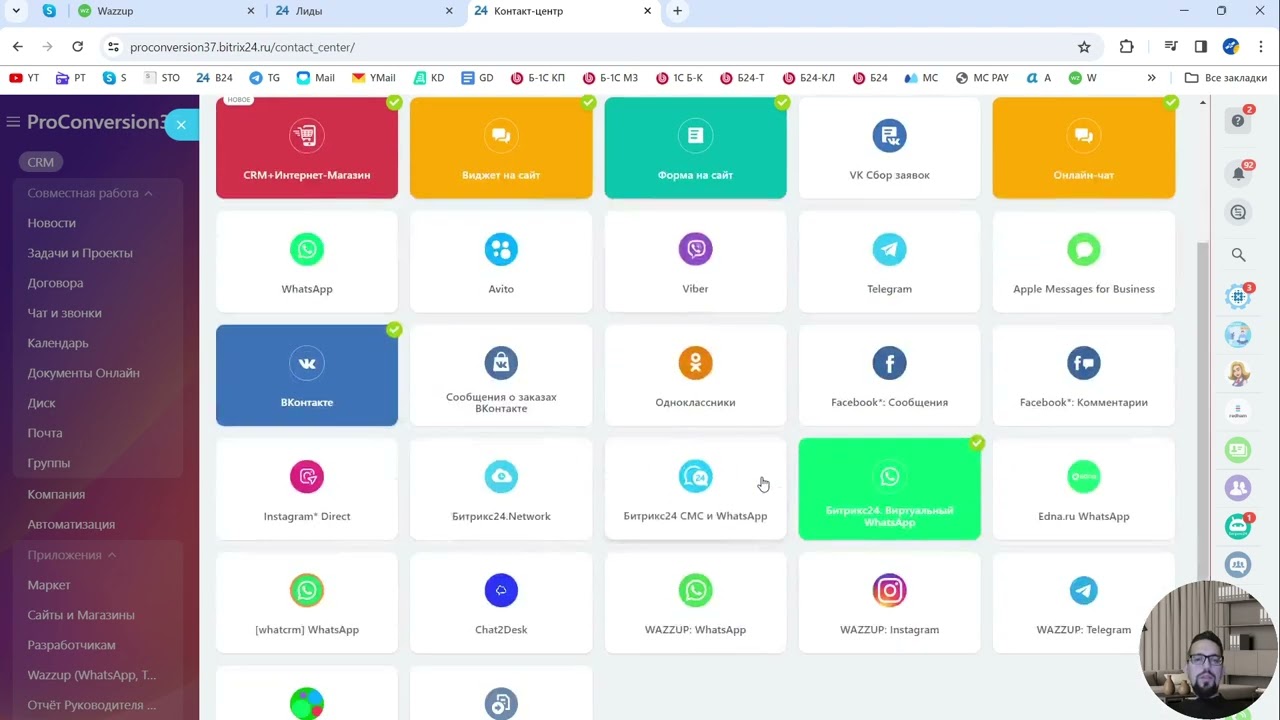Open the Разработчикам sidebar link

[71, 645]
